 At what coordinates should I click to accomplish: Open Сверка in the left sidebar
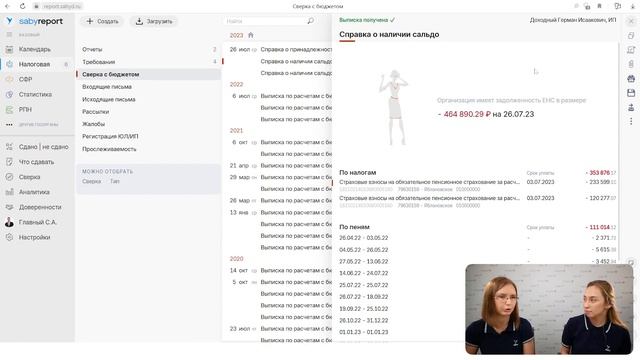click(29, 177)
